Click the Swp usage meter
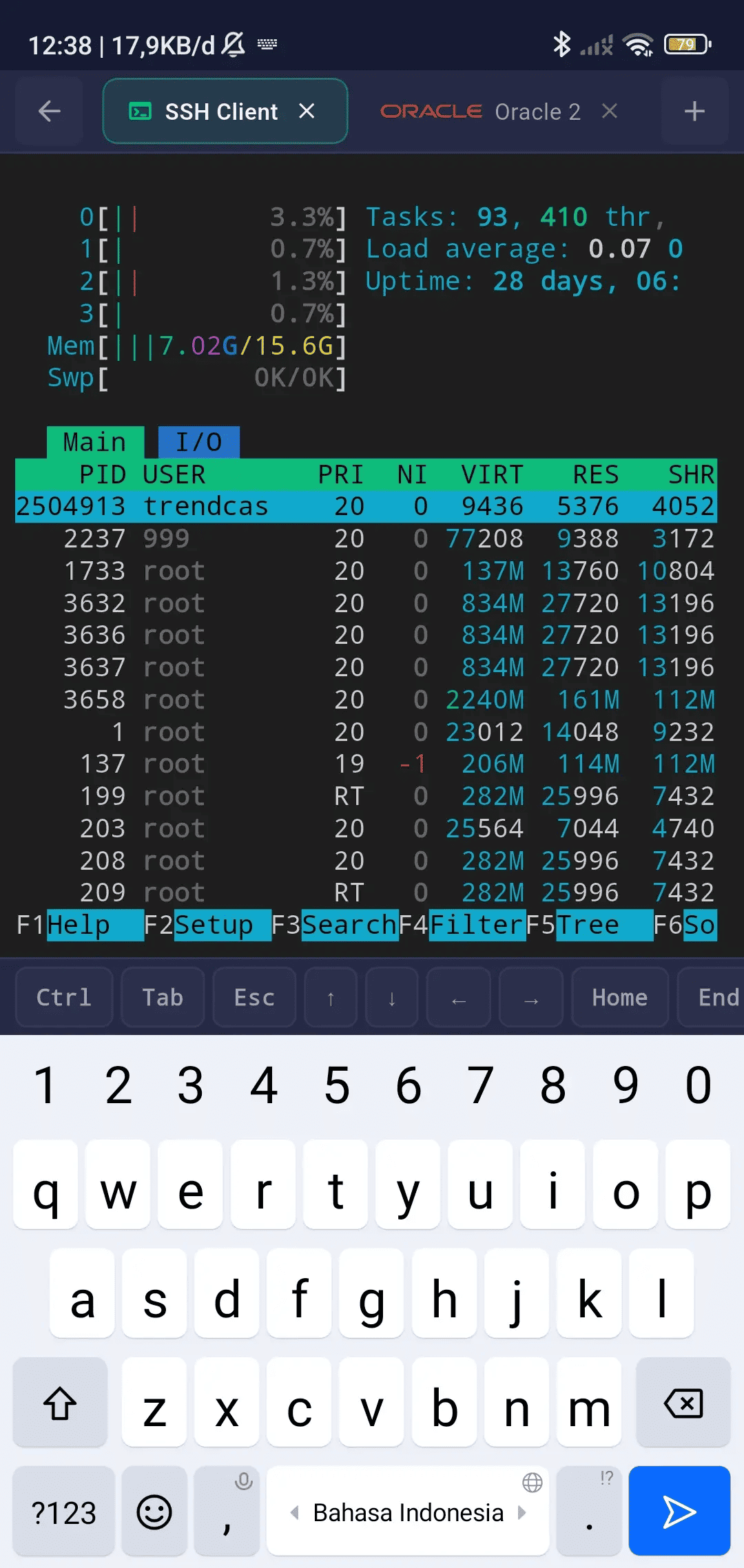 coord(197,378)
